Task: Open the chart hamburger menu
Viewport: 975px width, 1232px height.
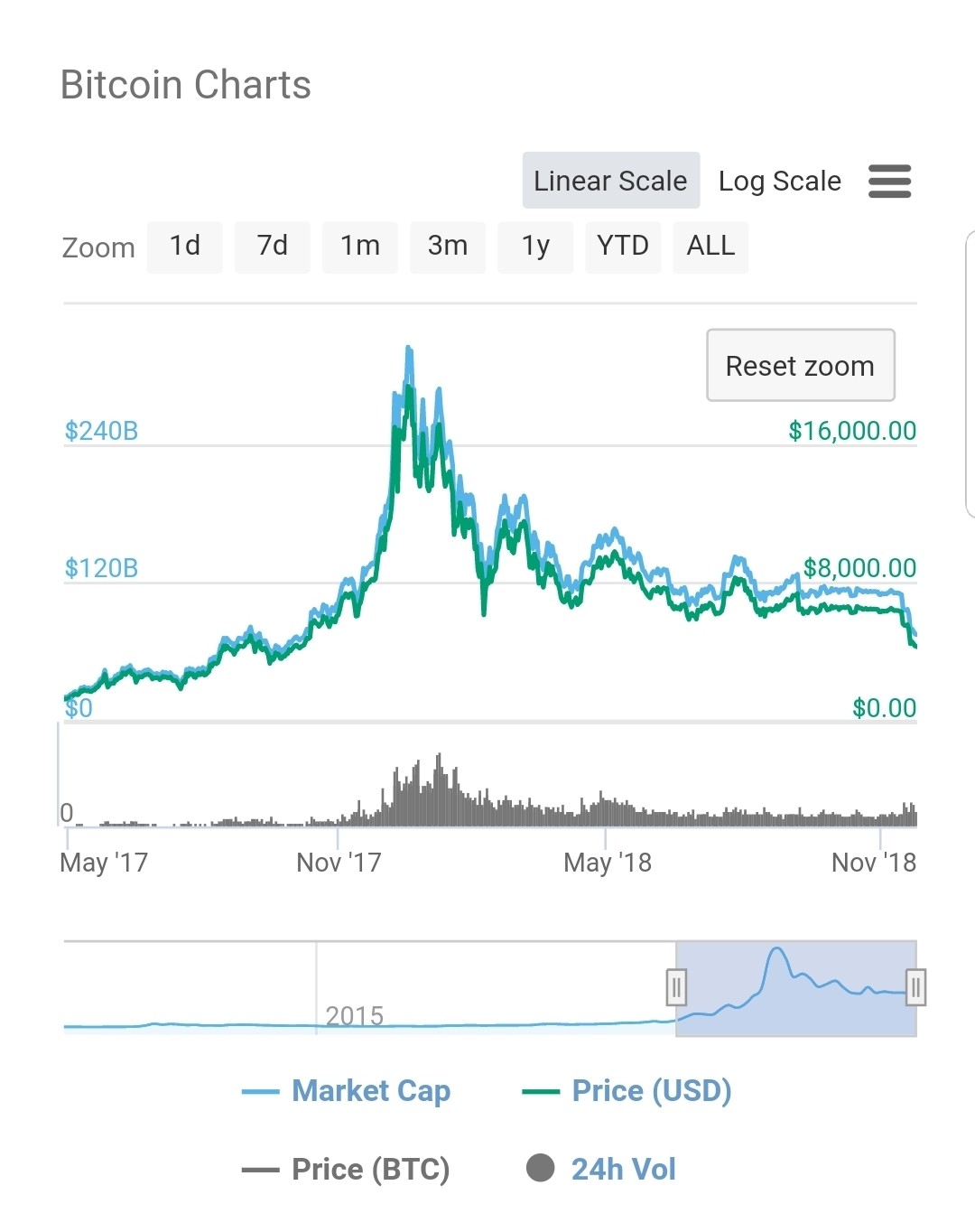Action: coord(889,181)
